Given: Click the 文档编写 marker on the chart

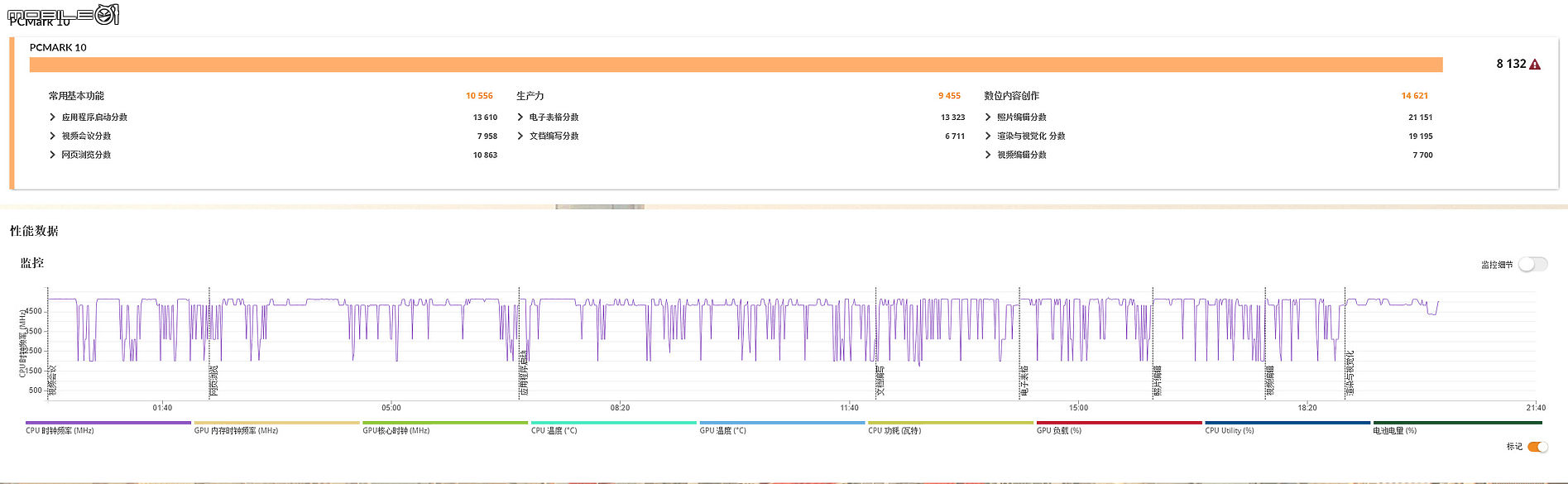Looking at the screenshot, I should click(880, 381).
